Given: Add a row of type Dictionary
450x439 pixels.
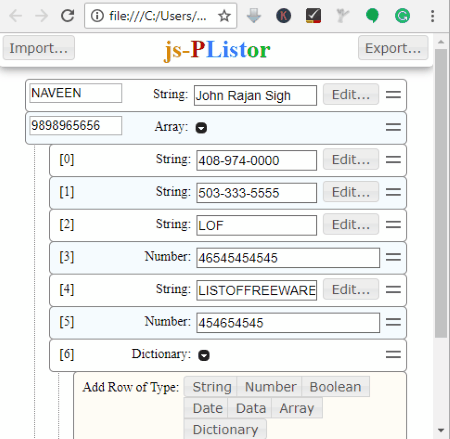Looking at the screenshot, I should 225,429.
